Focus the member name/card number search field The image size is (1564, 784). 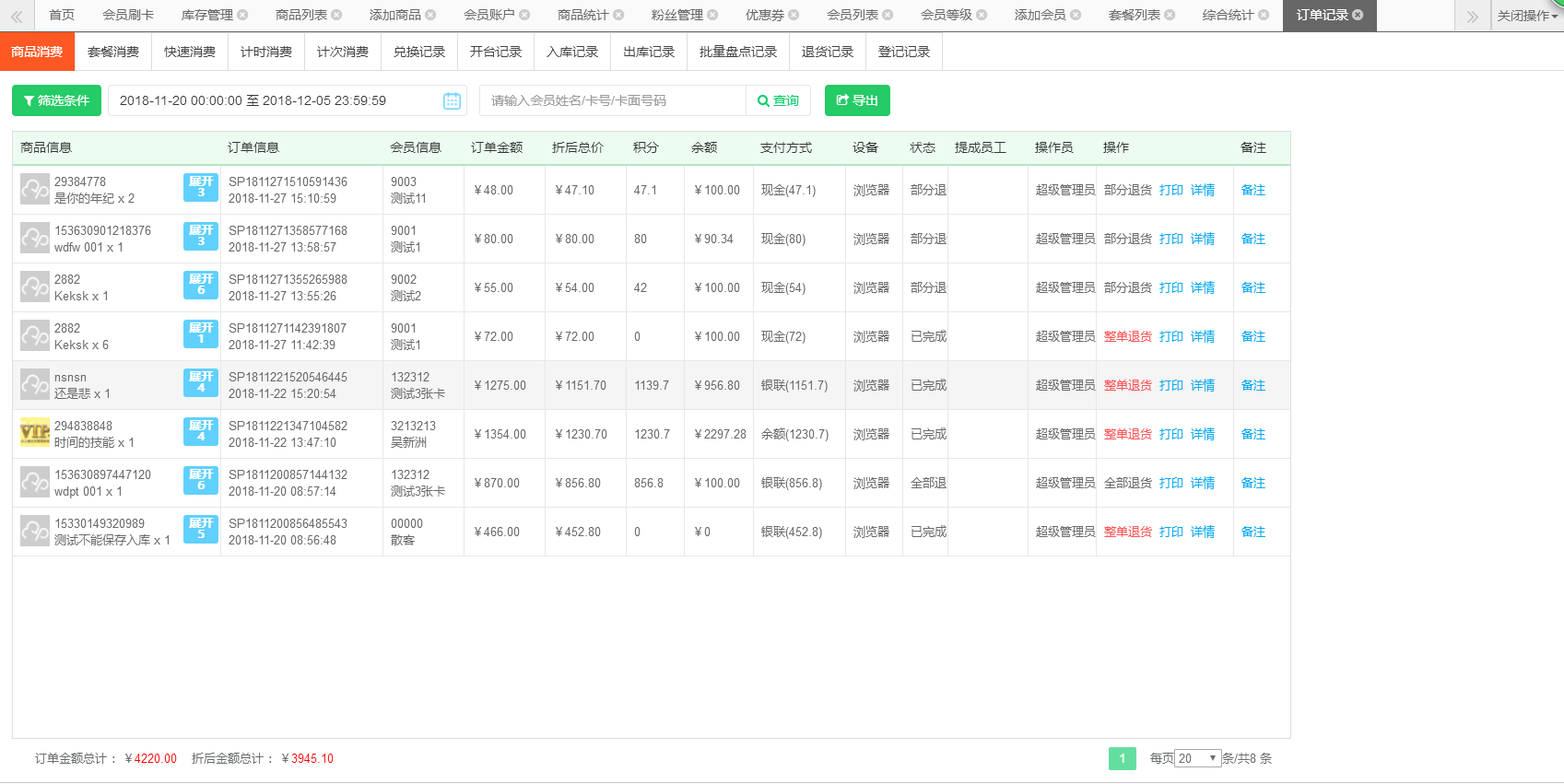point(613,100)
